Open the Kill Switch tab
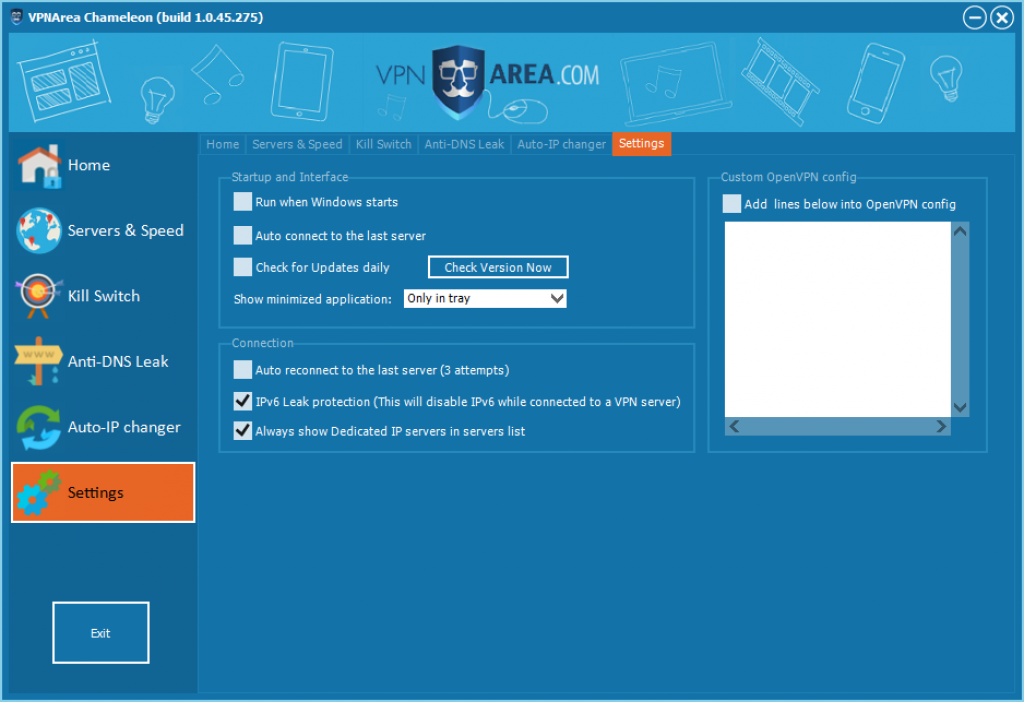The image size is (1024, 702). click(383, 144)
